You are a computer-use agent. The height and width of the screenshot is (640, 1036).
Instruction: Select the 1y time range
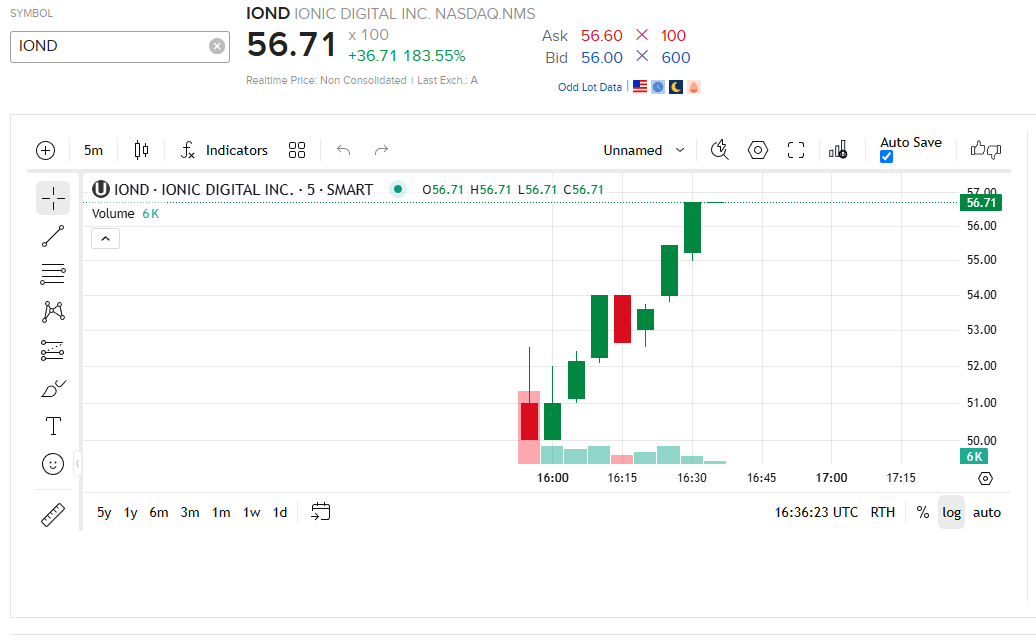click(131, 513)
